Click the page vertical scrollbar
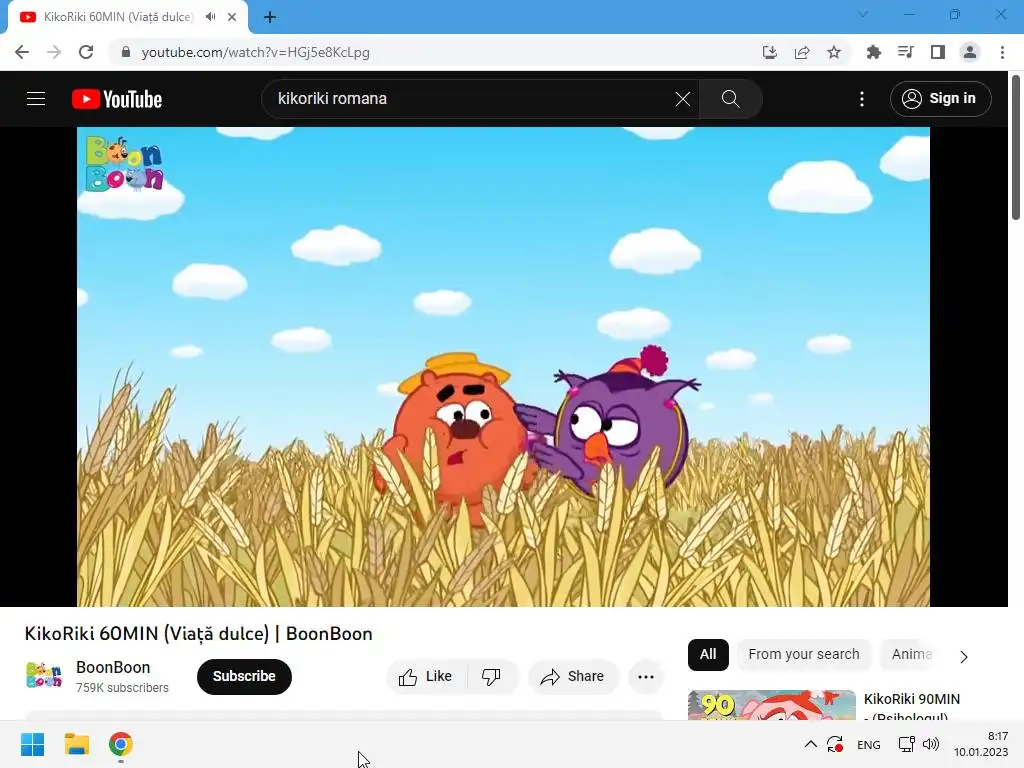Screen dimensions: 1024x768 (x=1016, y=148)
